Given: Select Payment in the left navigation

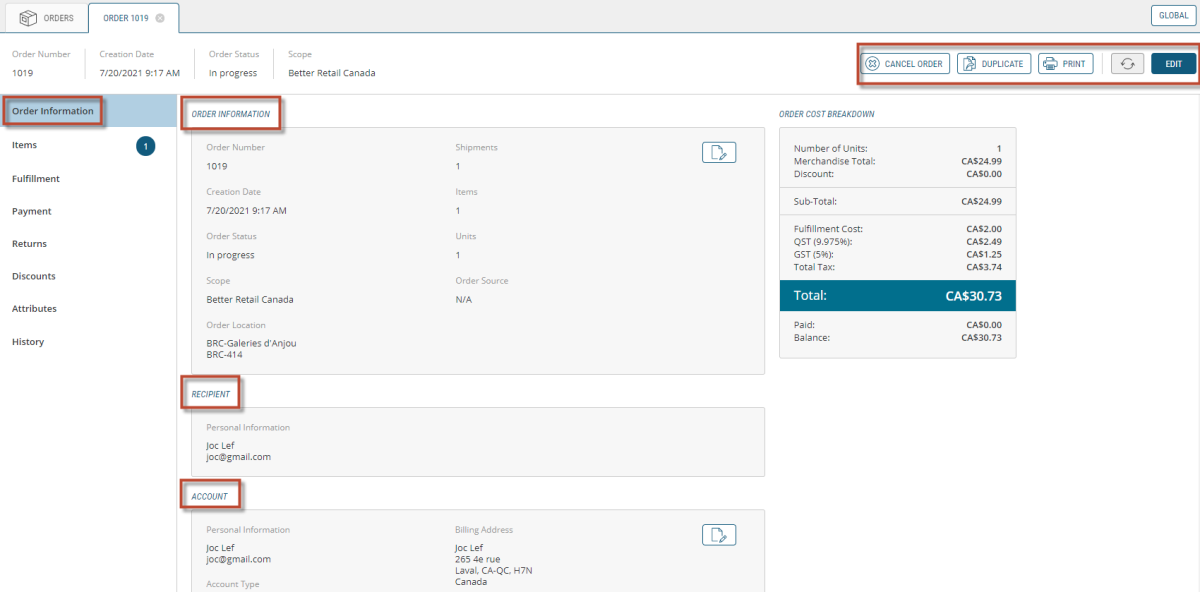Looking at the screenshot, I should tap(32, 212).
